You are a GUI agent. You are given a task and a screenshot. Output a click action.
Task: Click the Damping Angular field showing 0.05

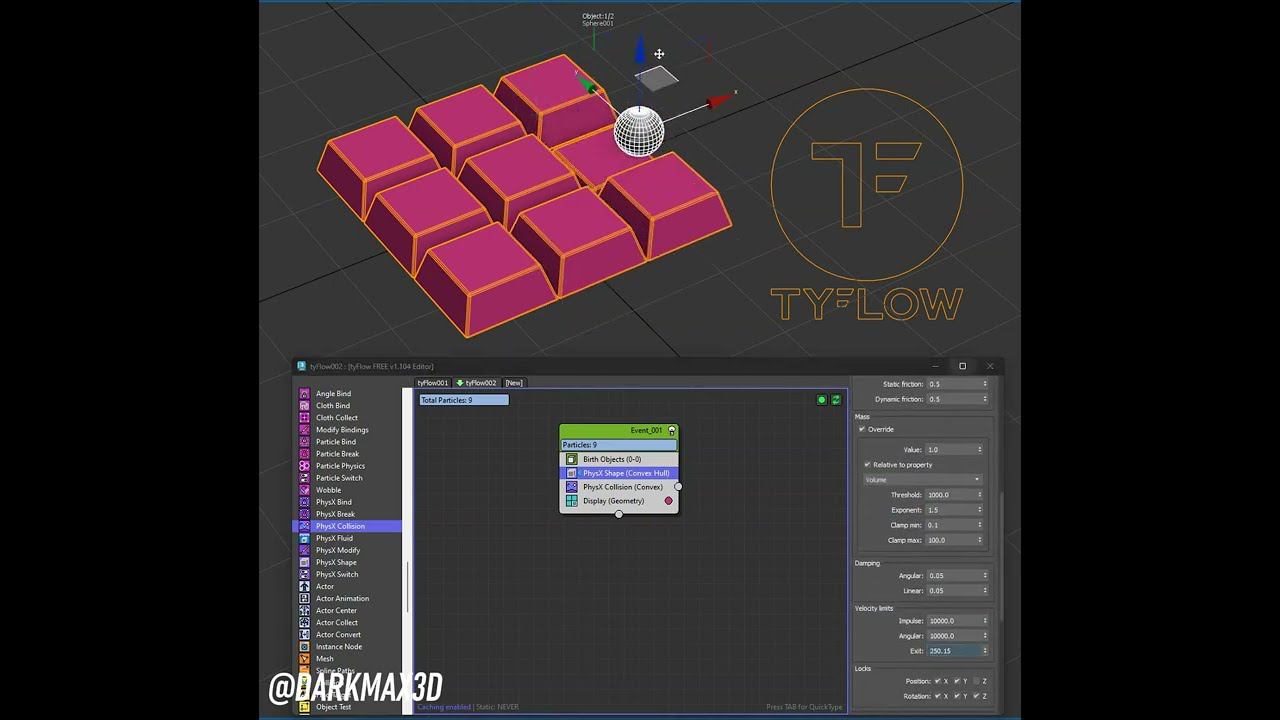coord(953,576)
